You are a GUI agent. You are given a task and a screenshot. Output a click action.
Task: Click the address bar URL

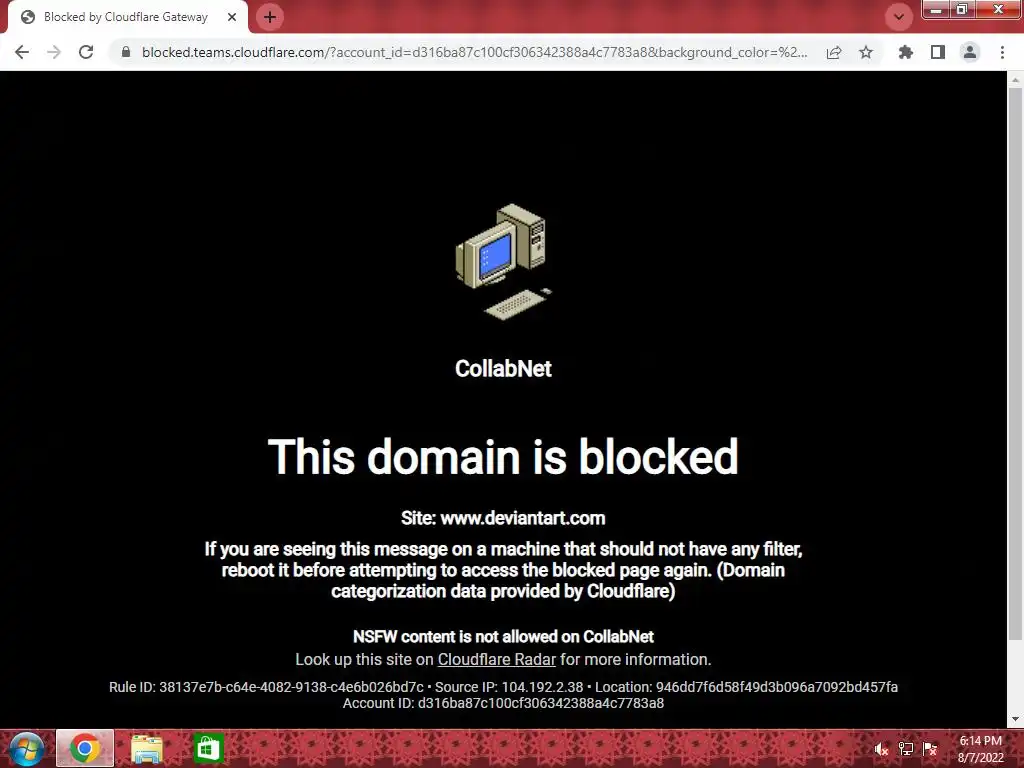coord(474,52)
